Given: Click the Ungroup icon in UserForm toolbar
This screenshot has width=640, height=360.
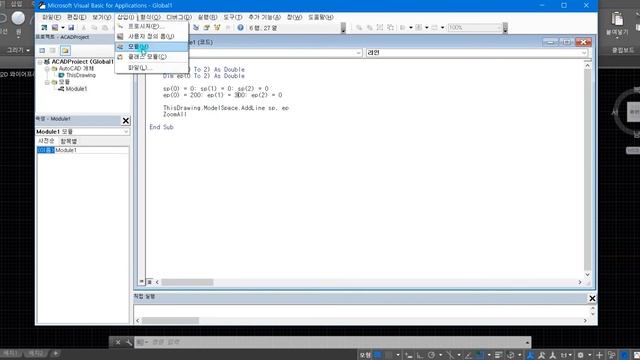Looking at the screenshot, I should click(391, 28).
